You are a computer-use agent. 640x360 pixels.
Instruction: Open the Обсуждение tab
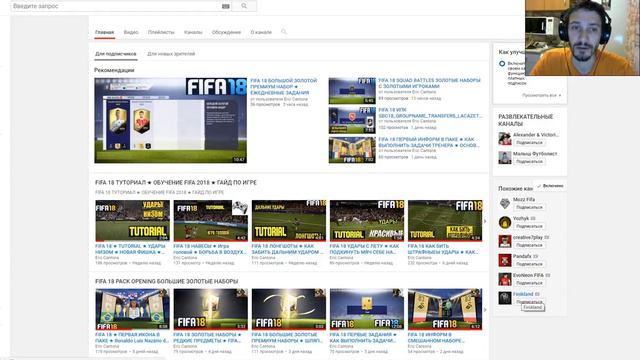coord(226,32)
